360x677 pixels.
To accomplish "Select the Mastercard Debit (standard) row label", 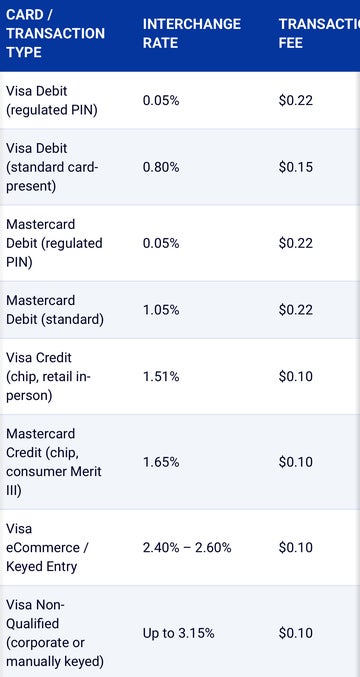I will [55, 310].
